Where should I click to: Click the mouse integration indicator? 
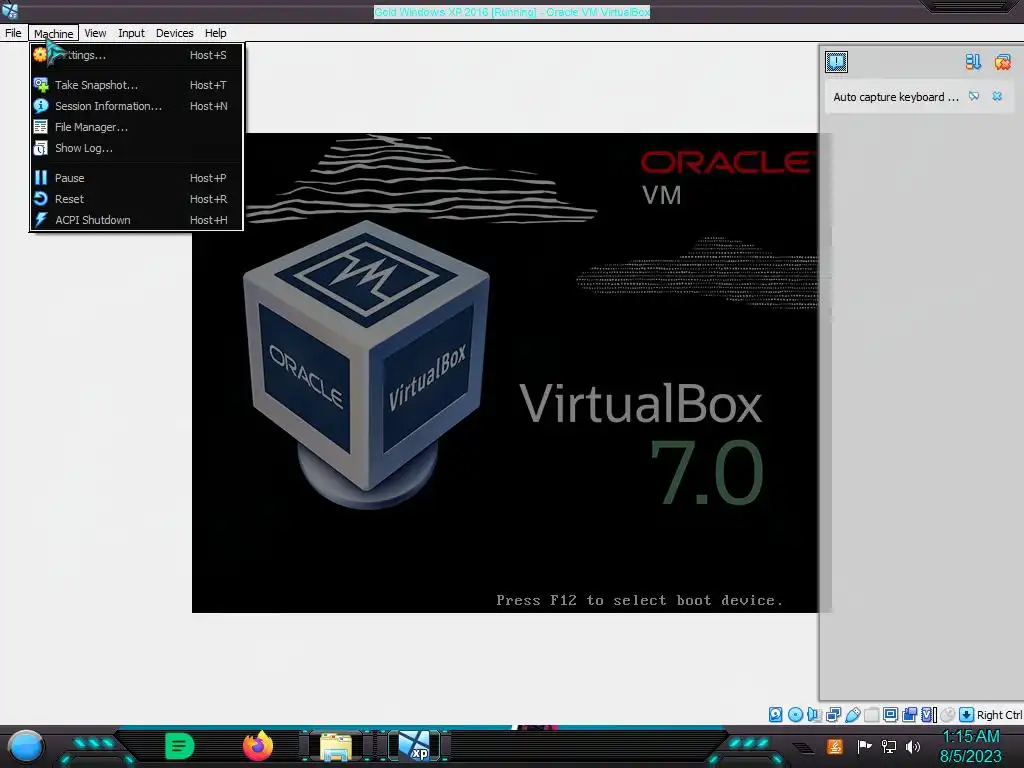(948, 714)
